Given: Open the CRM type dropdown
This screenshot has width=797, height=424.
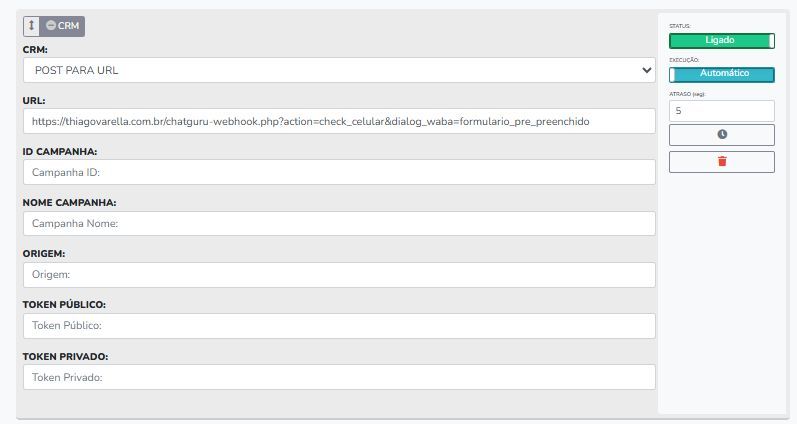Looking at the screenshot, I should click(339, 70).
